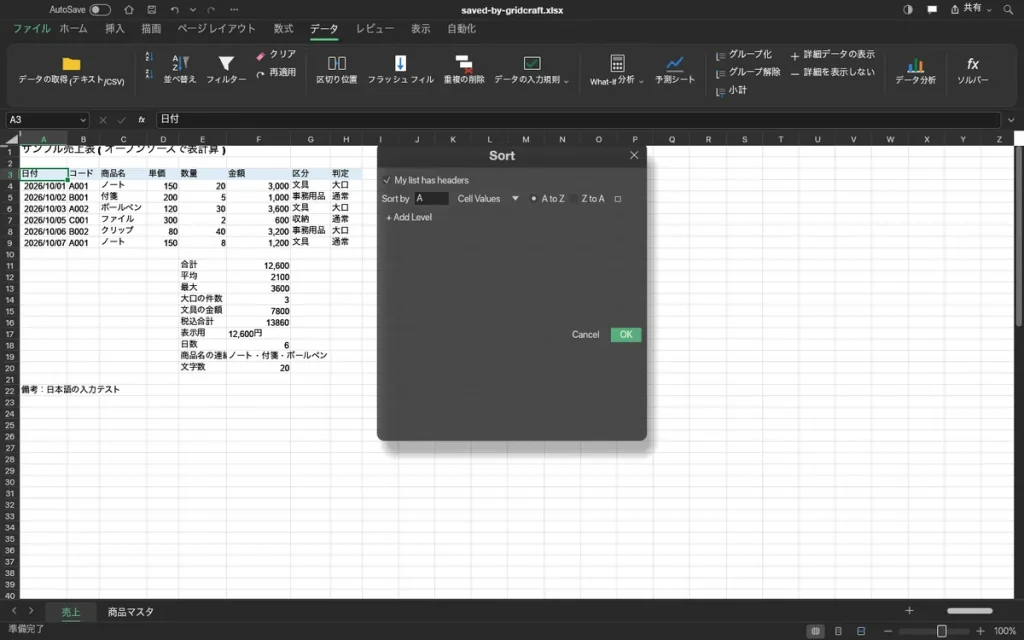The image size is (1024, 640).
Task: Select normal view in status bar
Action: (815, 631)
